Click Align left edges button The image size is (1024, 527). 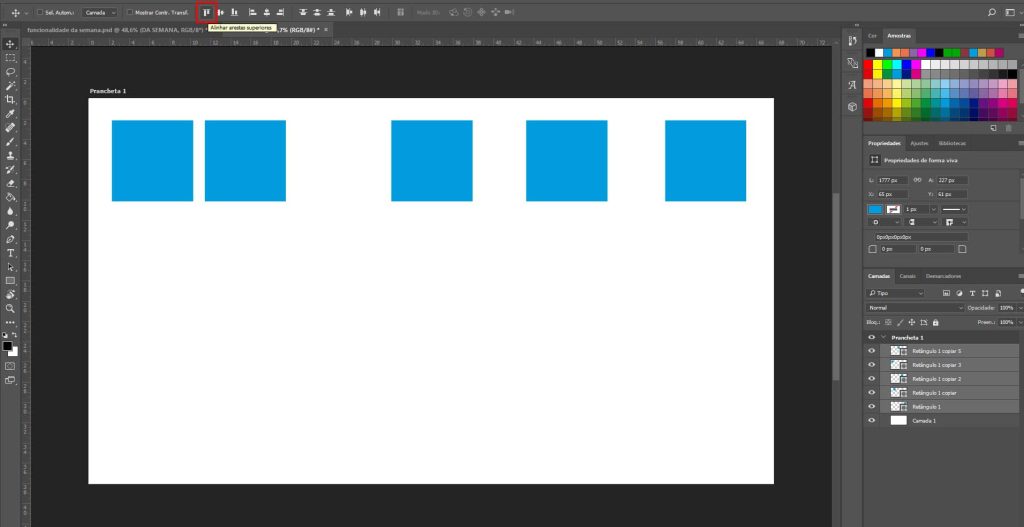tap(253, 12)
